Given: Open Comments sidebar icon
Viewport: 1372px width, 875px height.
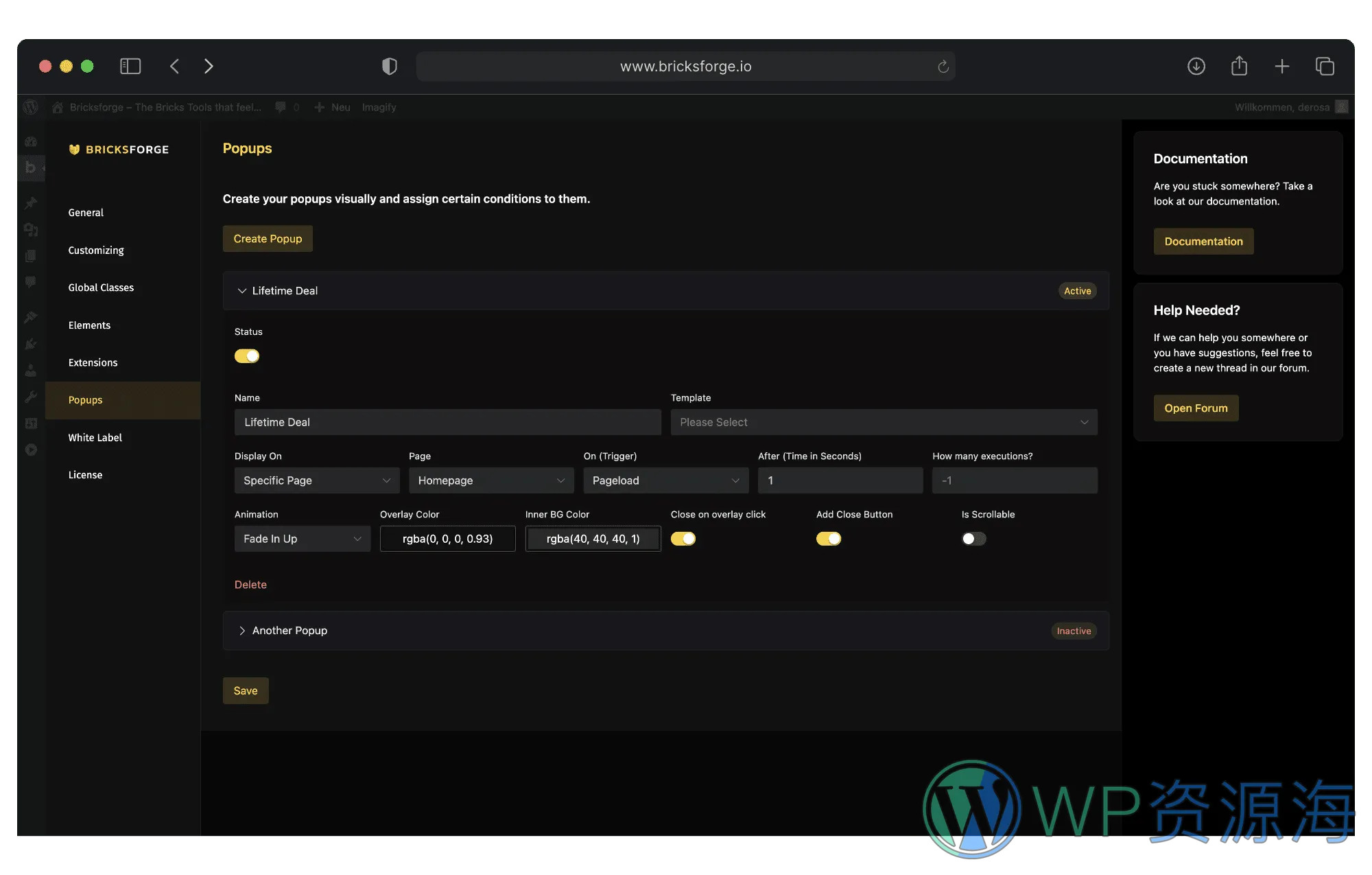Looking at the screenshot, I should click(31, 282).
